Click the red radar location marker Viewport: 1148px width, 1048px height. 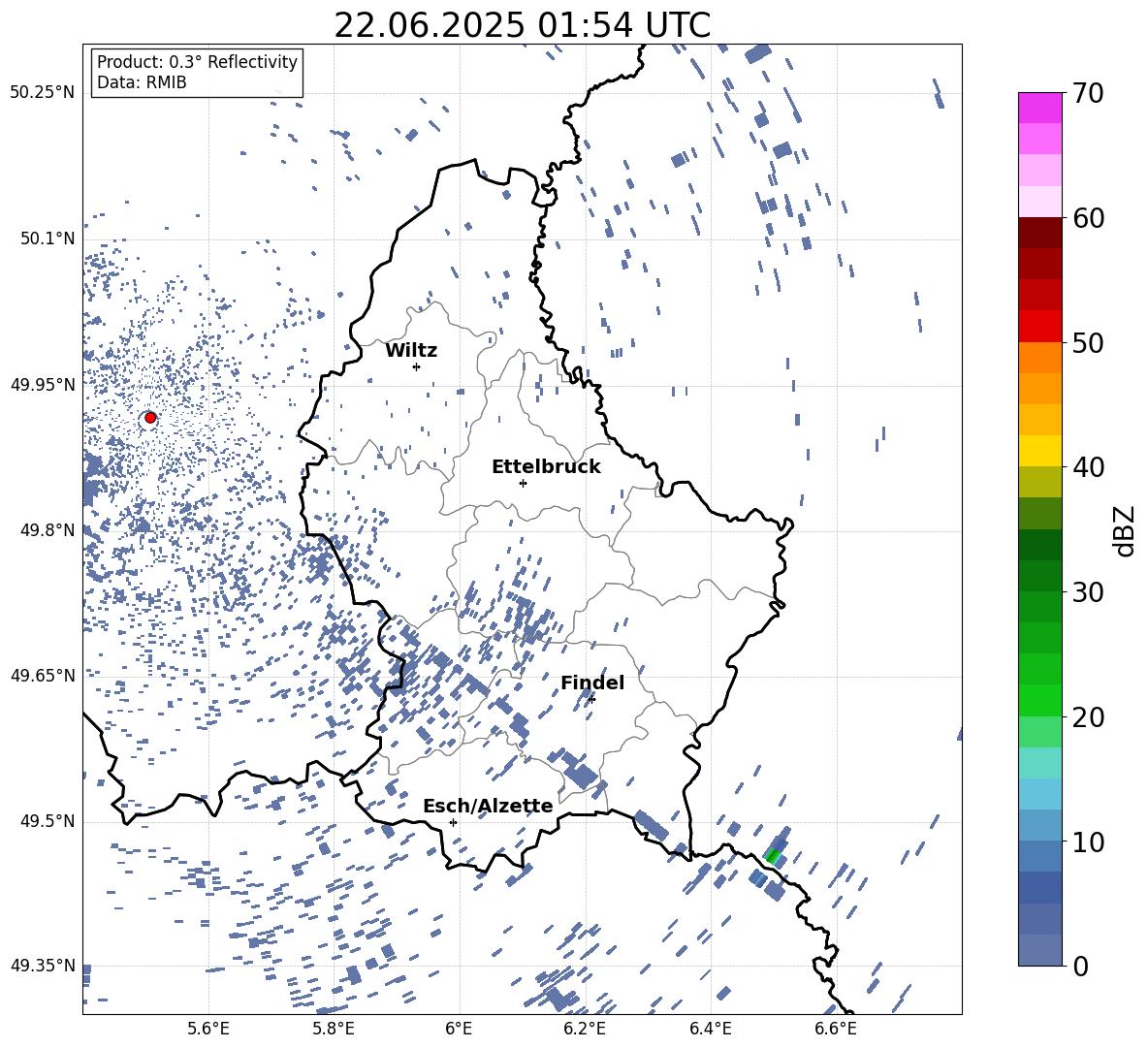click(150, 417)
